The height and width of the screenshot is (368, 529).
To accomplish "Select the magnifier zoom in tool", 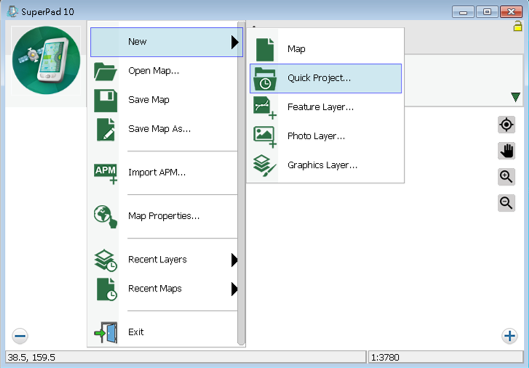I will [506, 177].
